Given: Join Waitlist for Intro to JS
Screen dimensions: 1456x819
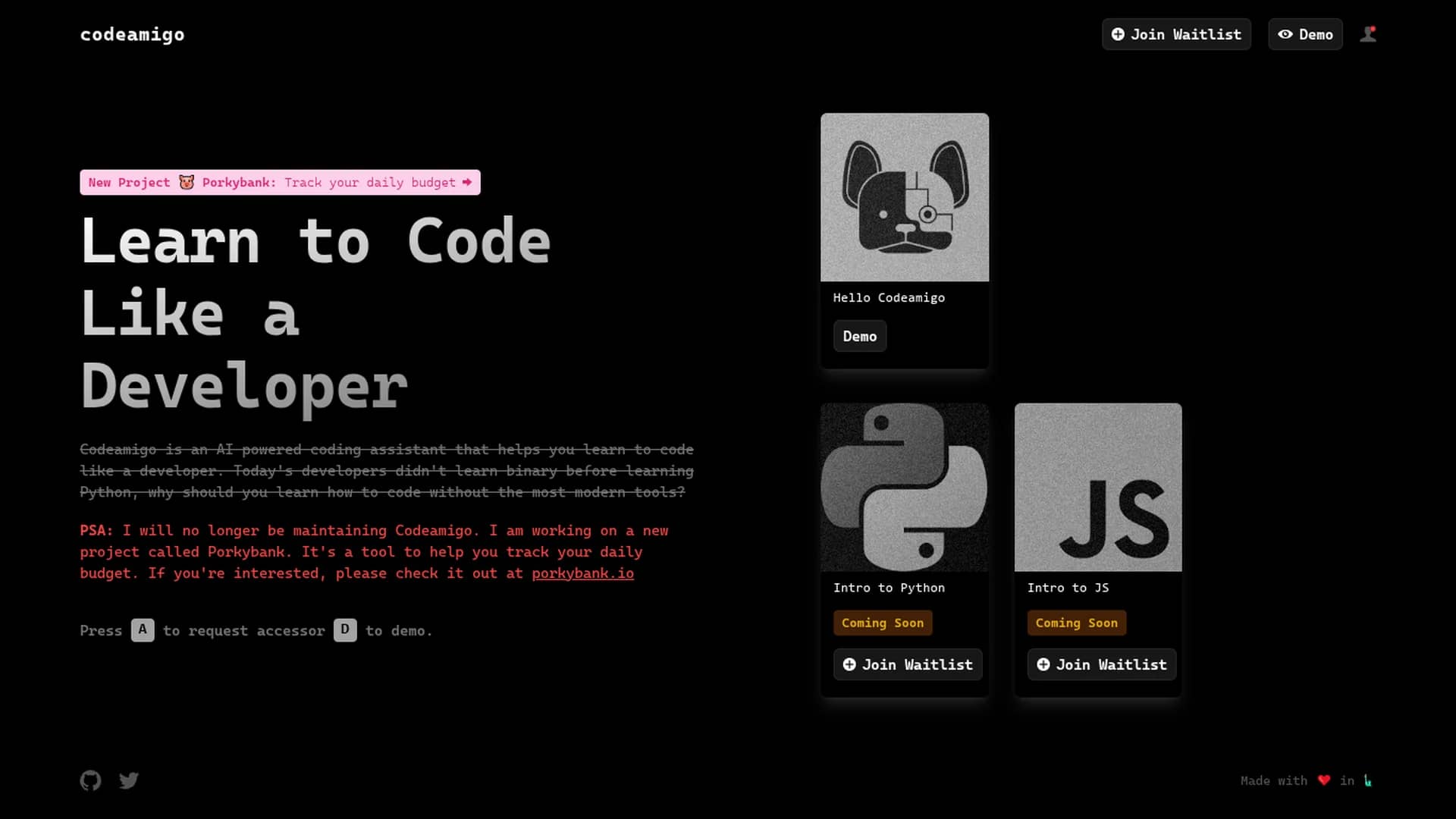Looking at the screenshot, I should click(1102, 664).
